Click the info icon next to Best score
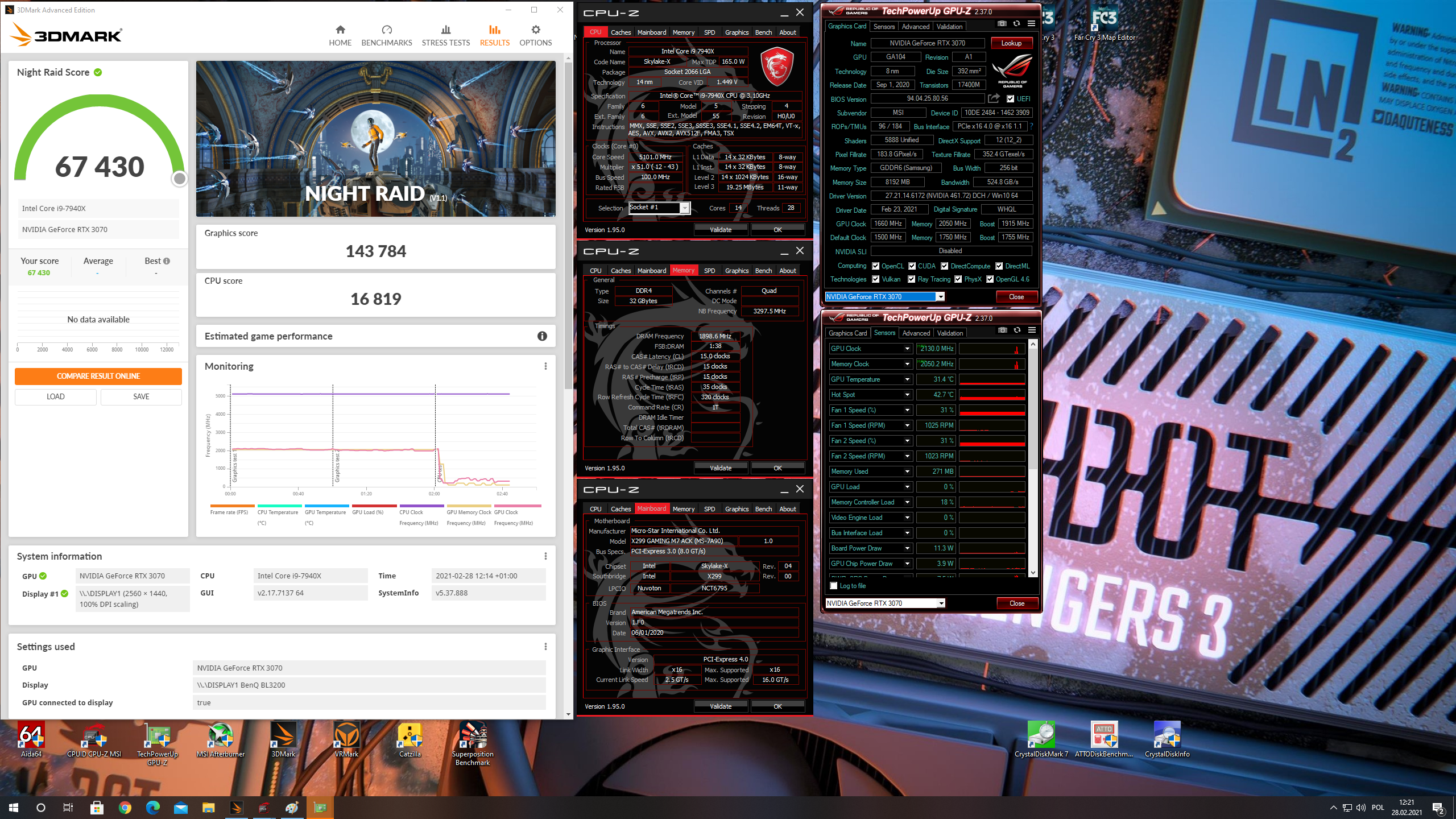The height and width of the screenshot is (819, 1456). (167, 261)
